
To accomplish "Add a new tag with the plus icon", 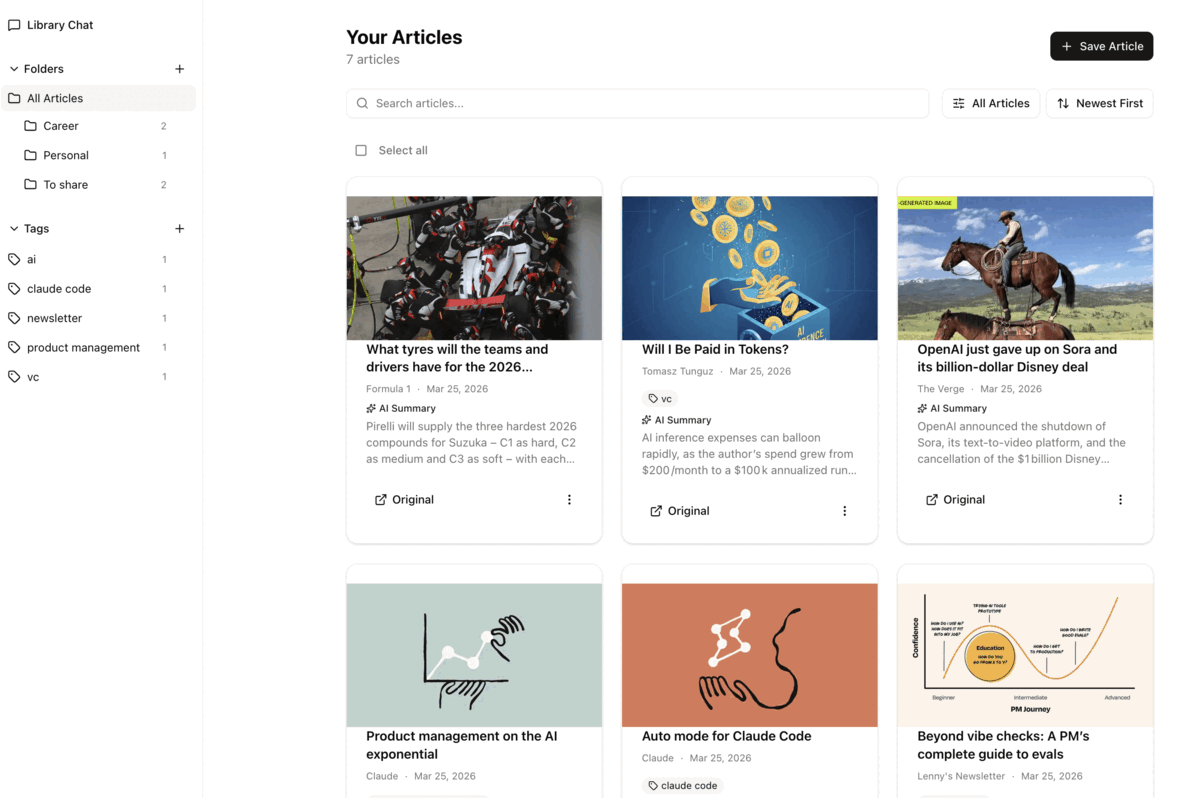I will pyautogui.click(x=179, y=228).
